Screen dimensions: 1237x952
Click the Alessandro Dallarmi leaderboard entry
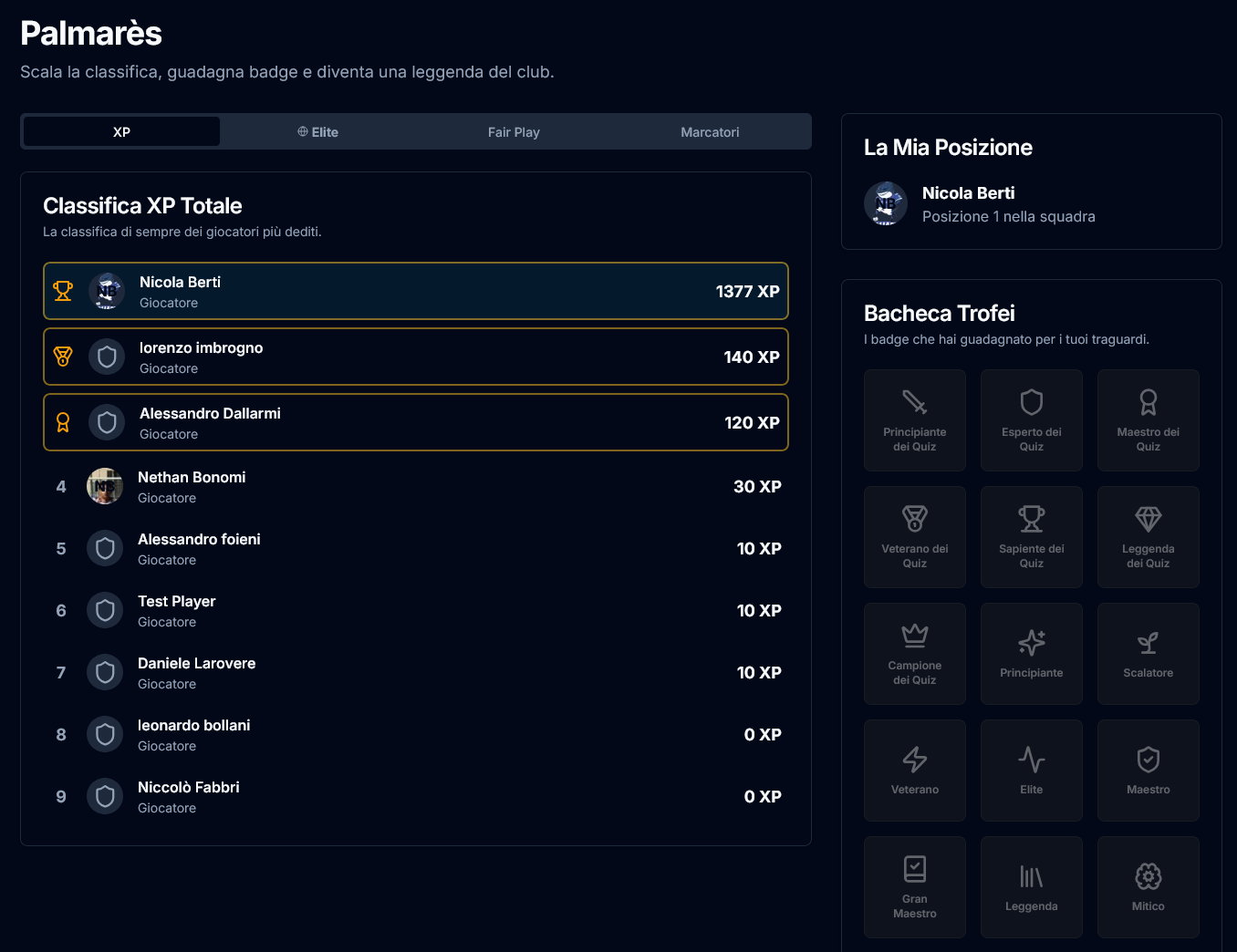415,422
